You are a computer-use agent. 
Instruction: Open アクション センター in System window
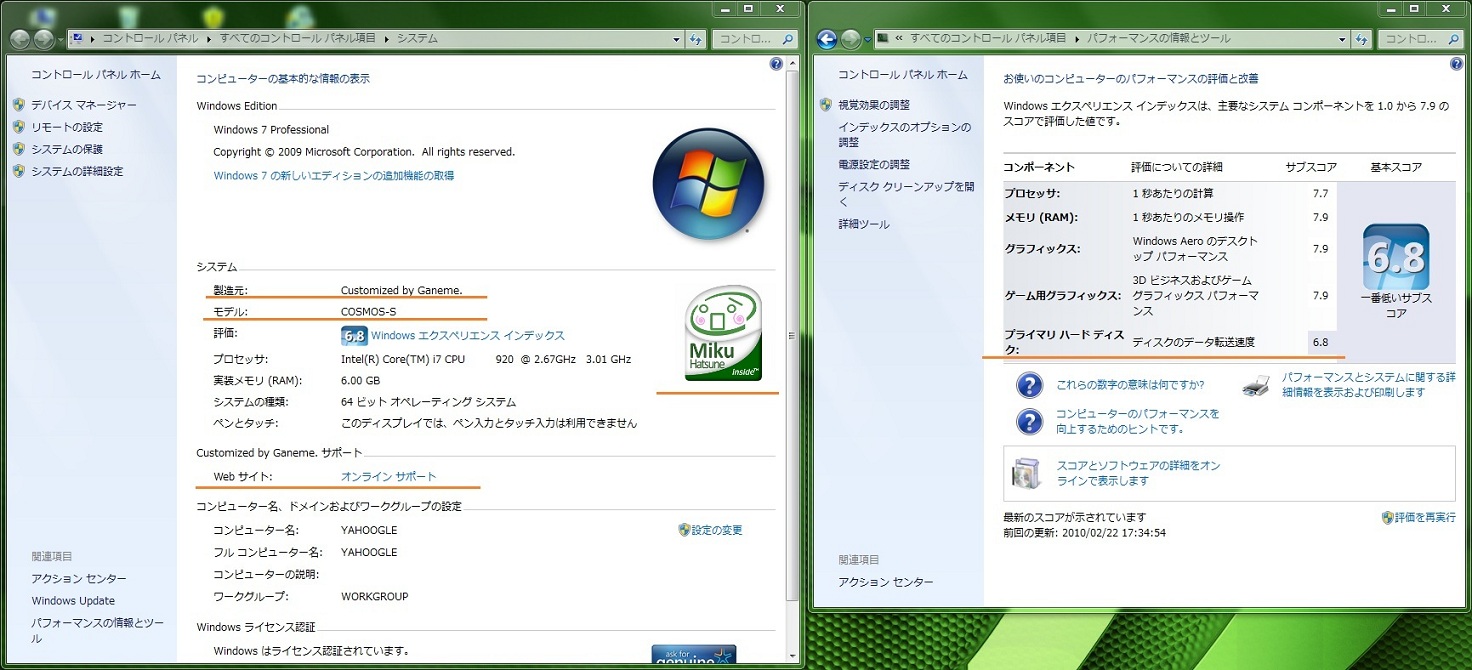[x=79, y=579]
